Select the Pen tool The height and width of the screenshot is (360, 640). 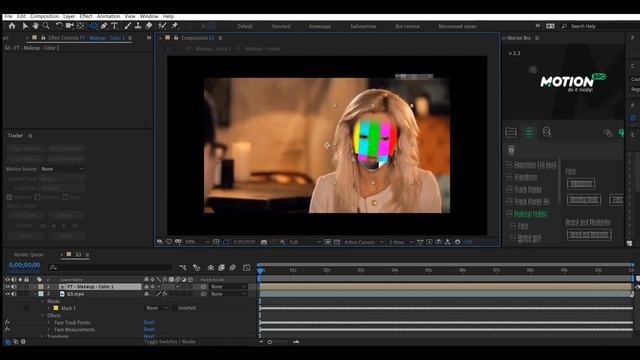click(x=104, y=26)
